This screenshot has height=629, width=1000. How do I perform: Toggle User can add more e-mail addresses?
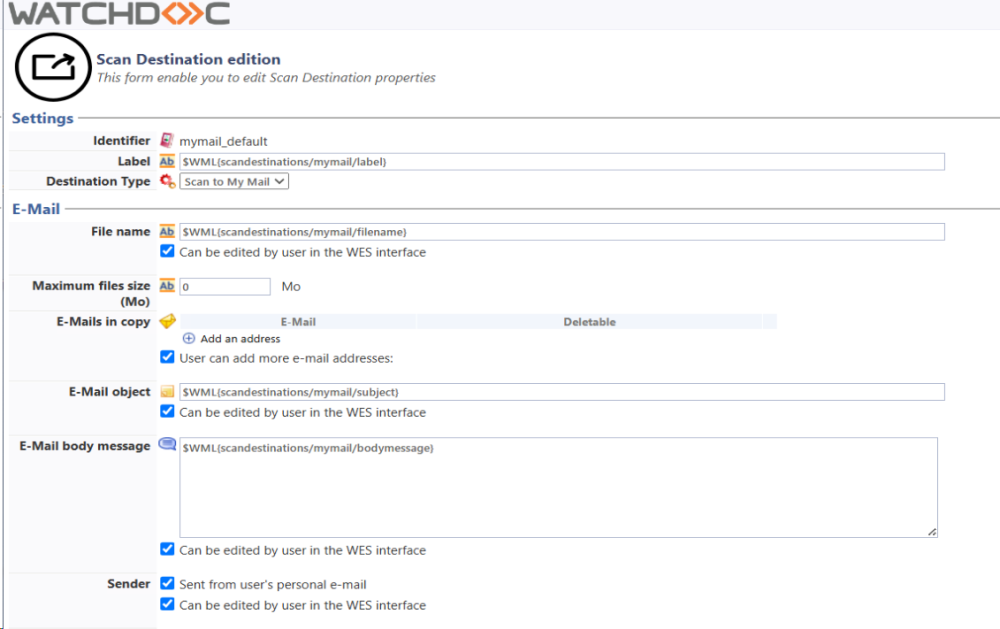[167, 357]
